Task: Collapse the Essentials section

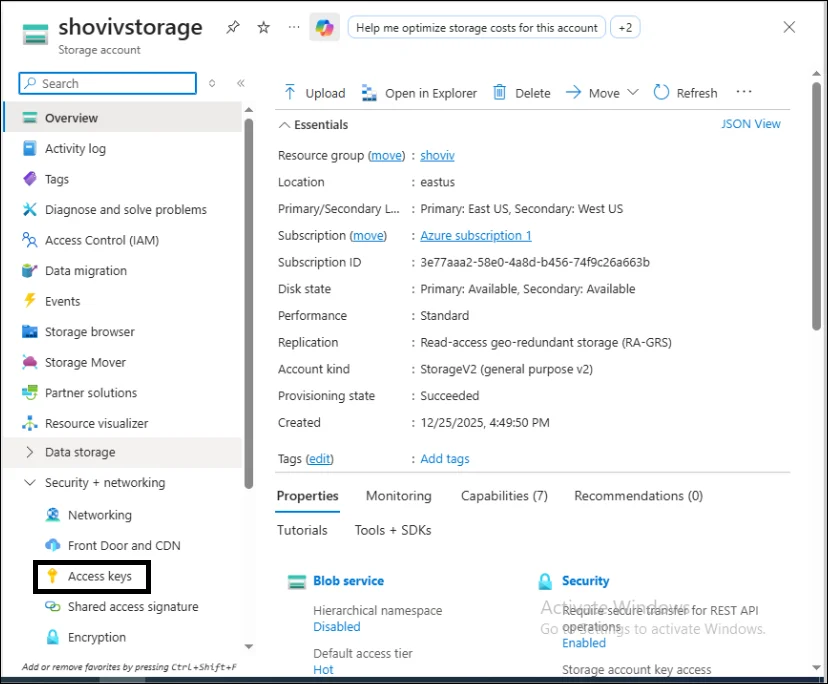Action: click(x=284, y=125)
